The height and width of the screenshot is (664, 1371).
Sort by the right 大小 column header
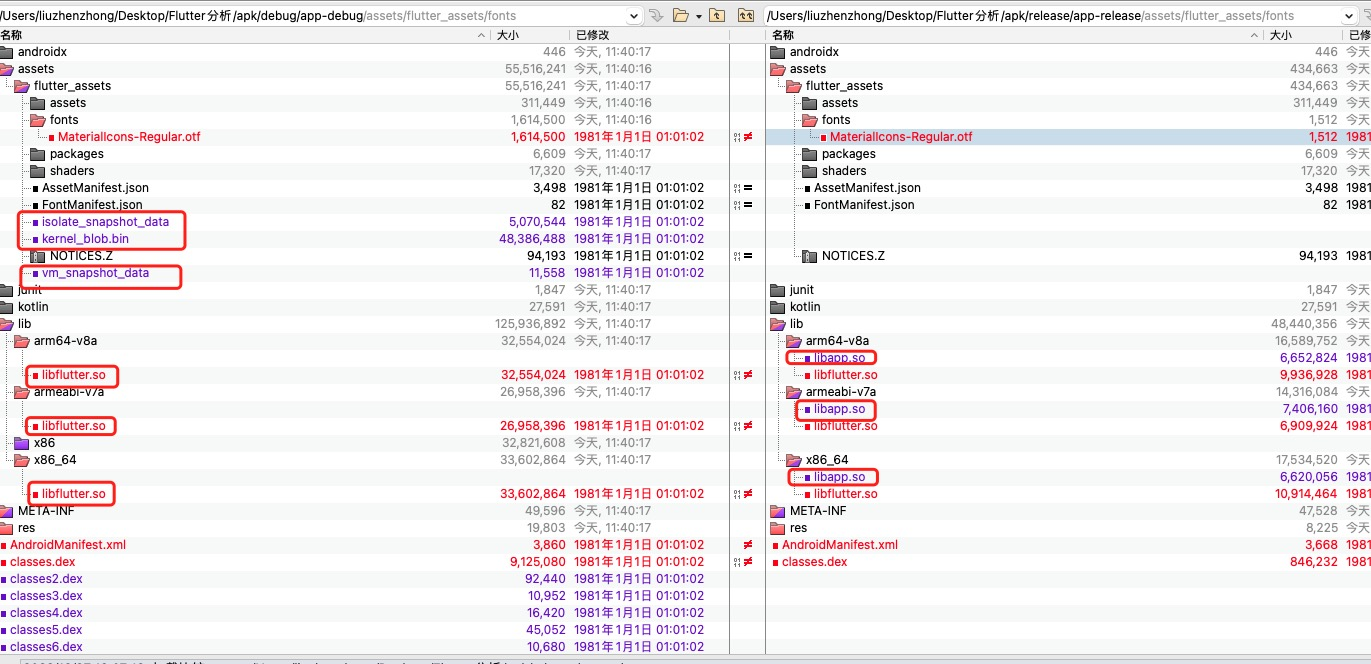[x=1303, y=35]
